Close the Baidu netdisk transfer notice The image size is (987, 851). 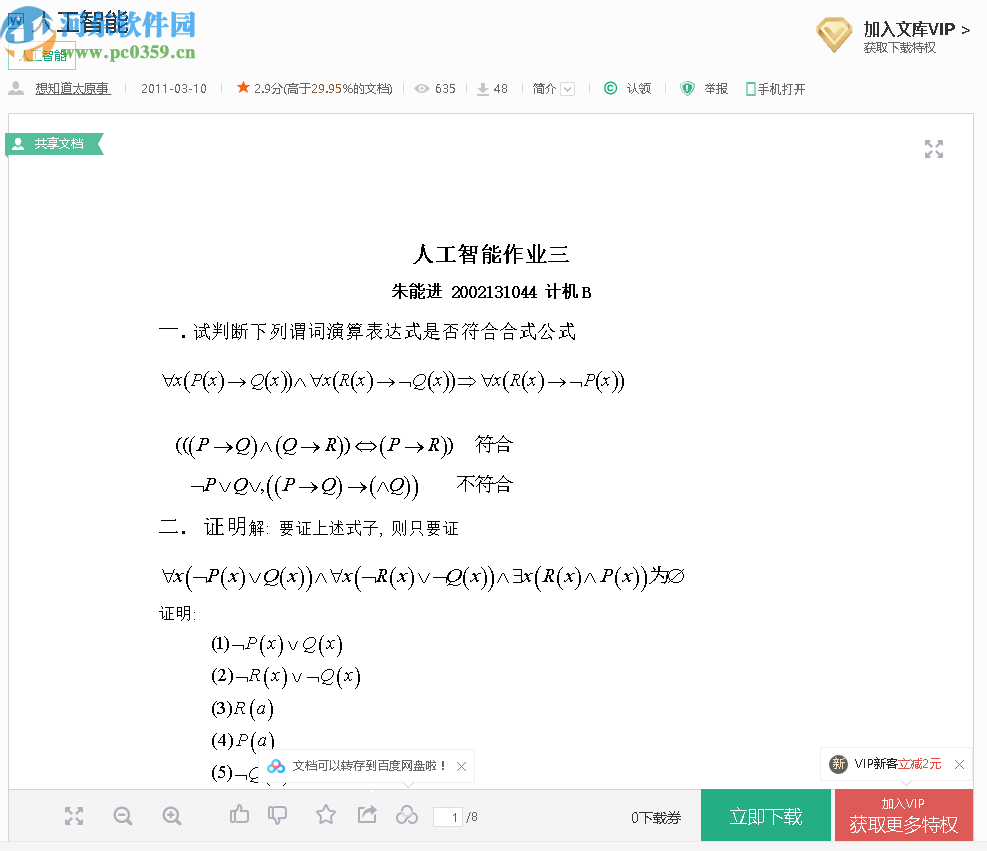pos(461,765)
